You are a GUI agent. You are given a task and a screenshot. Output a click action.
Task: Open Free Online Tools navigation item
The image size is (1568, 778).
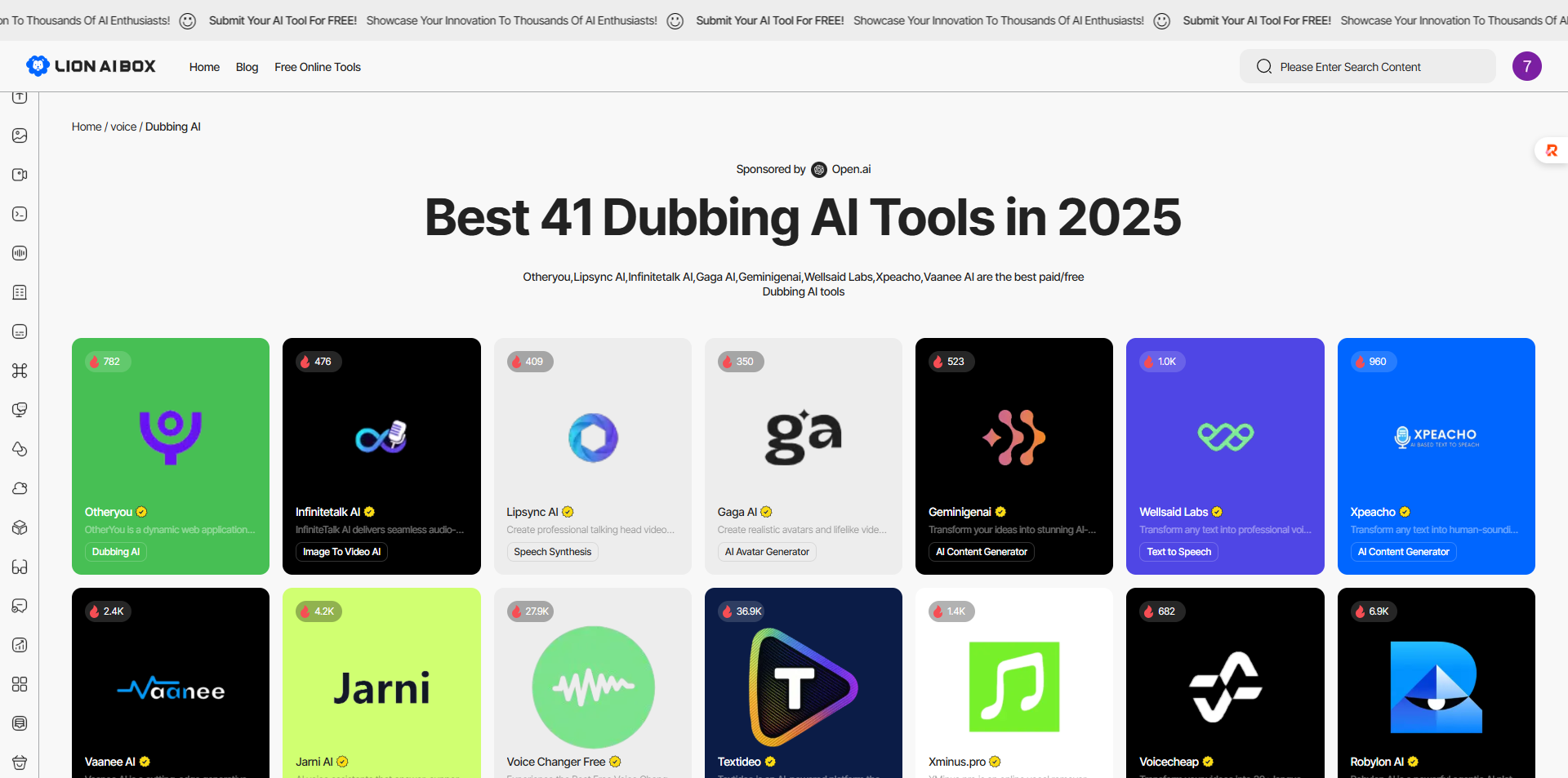(318, 67)
